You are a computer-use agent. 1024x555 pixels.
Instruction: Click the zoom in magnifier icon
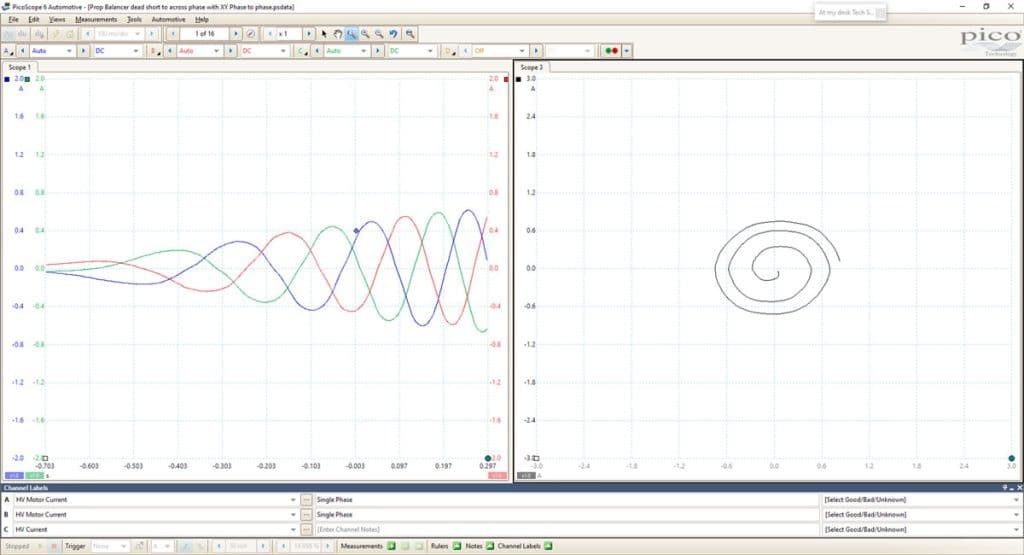coord(365,34)
